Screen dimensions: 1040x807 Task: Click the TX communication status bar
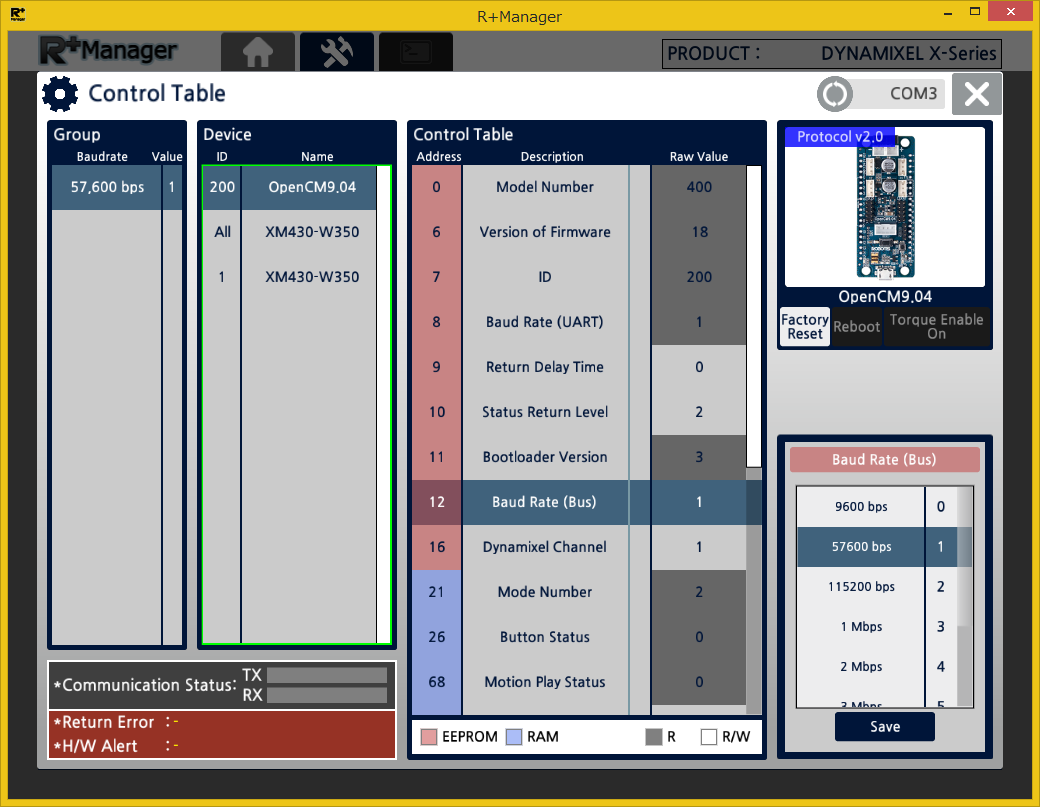click(326, 675)
